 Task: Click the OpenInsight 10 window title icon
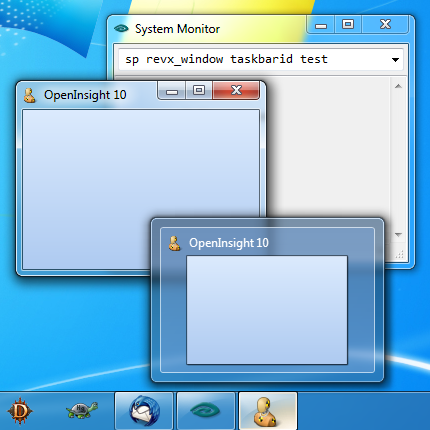tap(30, 95)
